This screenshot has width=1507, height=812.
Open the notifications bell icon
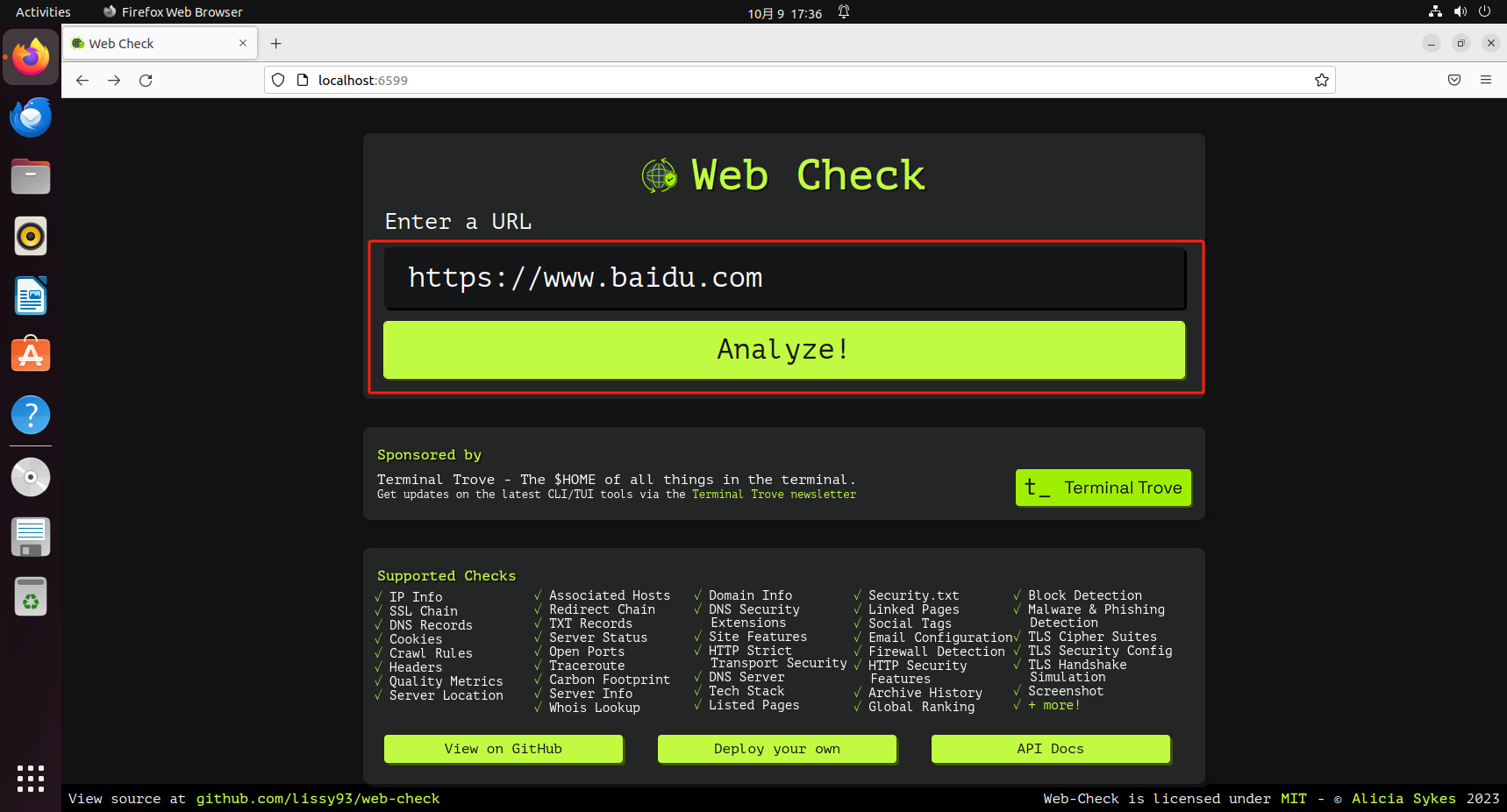pos(844,12)
